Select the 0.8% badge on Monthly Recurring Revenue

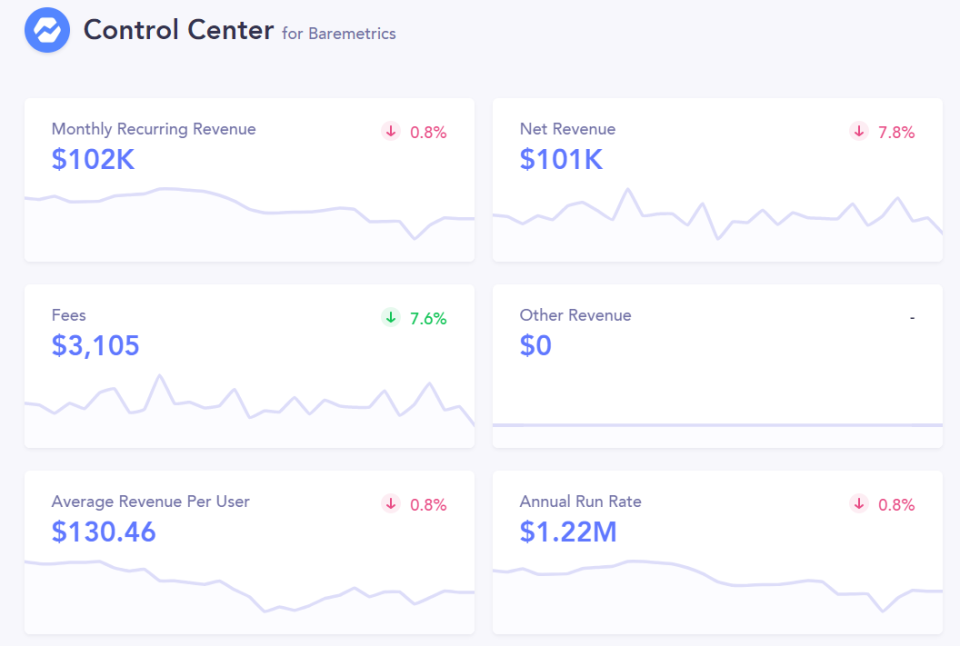(x=429, y=132)
